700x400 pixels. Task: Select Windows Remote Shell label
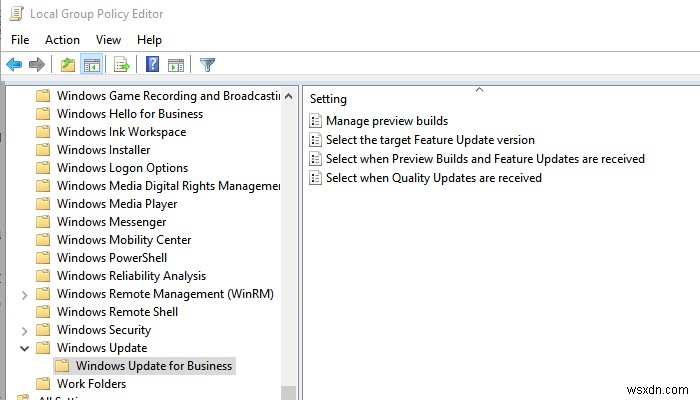tap(117, 312)
